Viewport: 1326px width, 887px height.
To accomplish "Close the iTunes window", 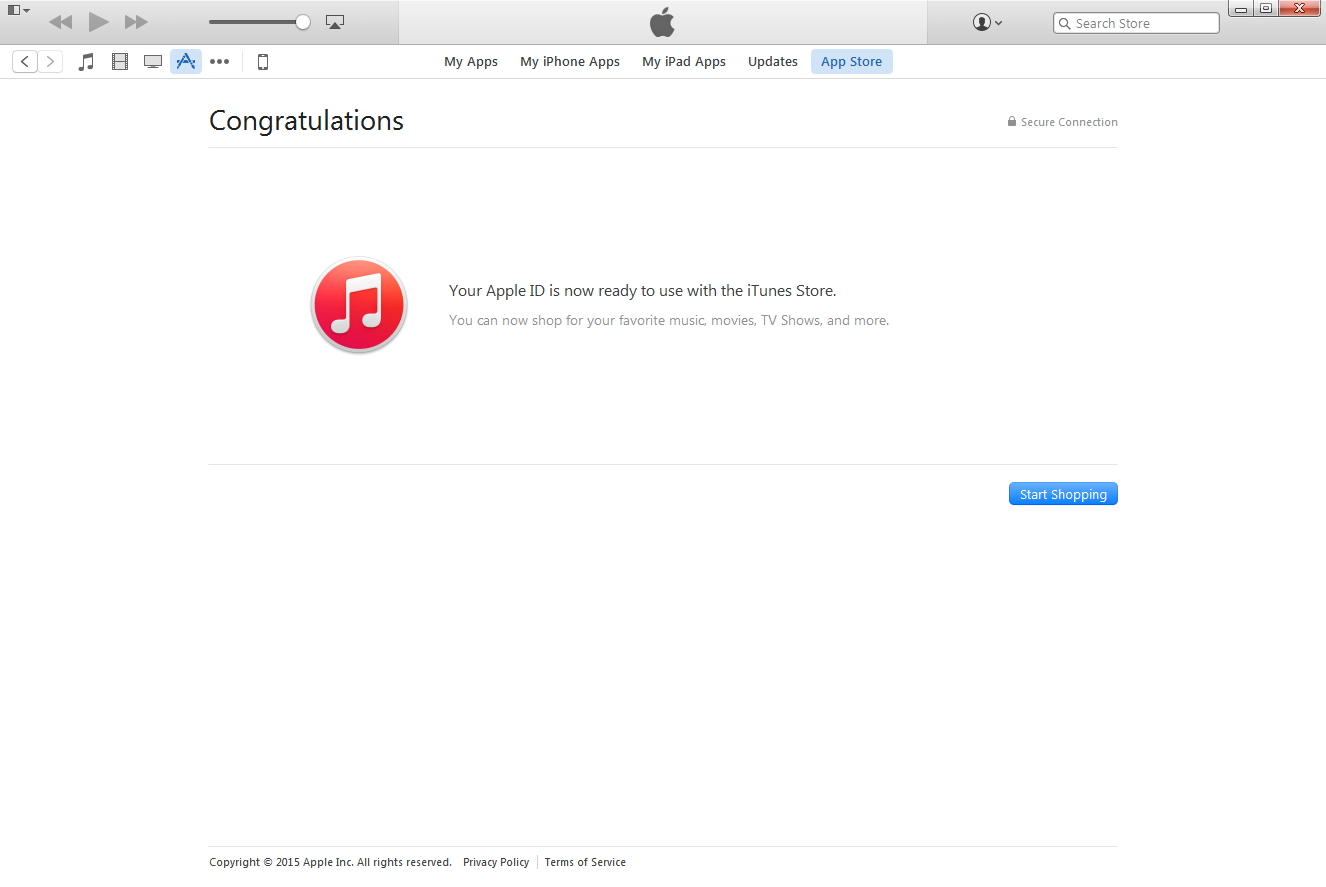I will click(1299, 9).
